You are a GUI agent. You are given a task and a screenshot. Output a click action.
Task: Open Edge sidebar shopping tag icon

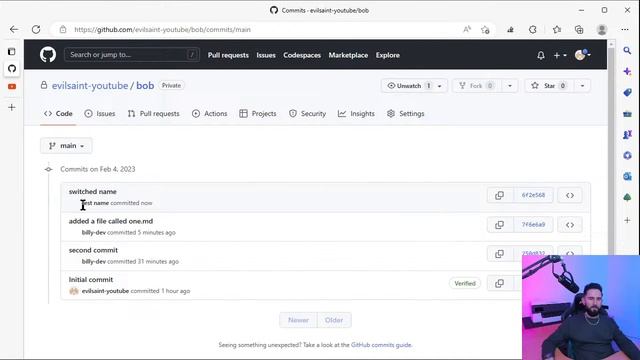tap(627, 93)
